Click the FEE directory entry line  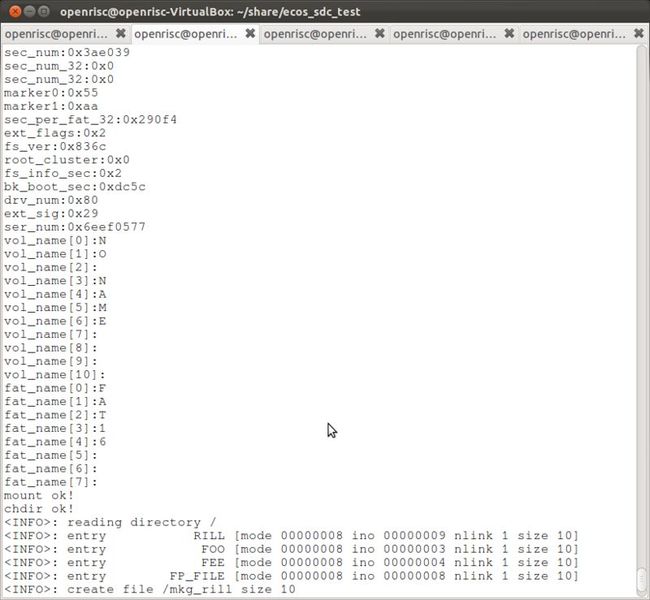(x=291, y=563)
